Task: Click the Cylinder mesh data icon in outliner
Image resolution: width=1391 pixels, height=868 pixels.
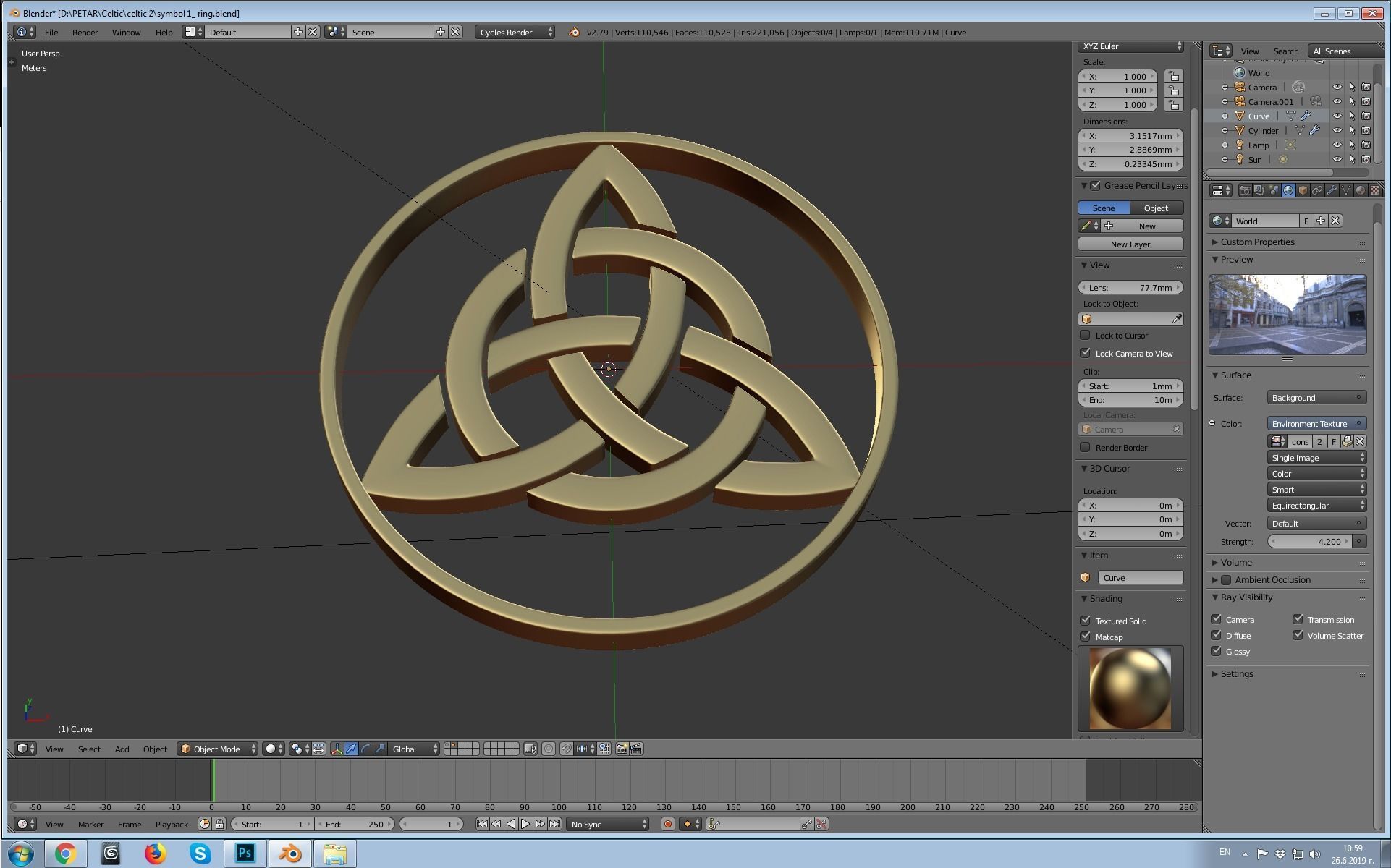Action: pyautogui.click(x=1299, y=130)
